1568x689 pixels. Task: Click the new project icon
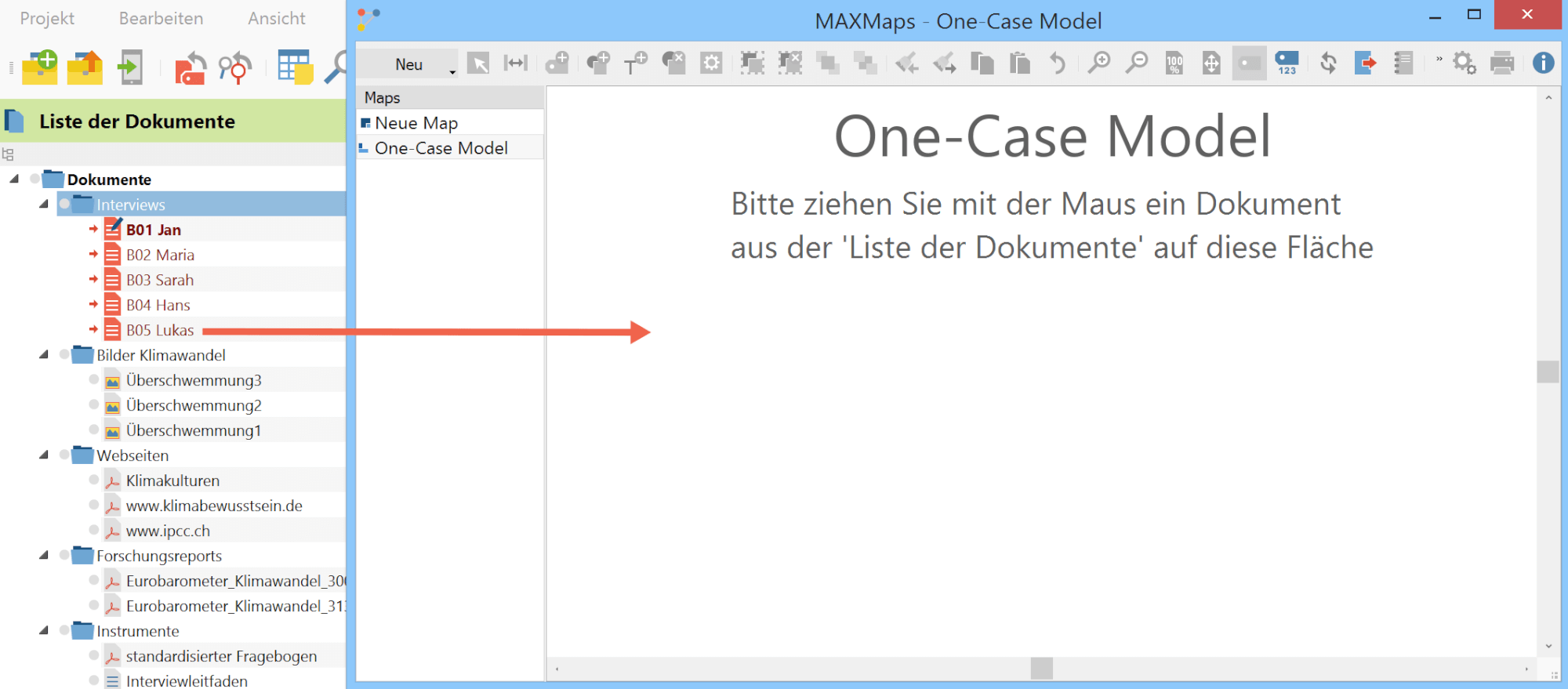tap(40, 67)
